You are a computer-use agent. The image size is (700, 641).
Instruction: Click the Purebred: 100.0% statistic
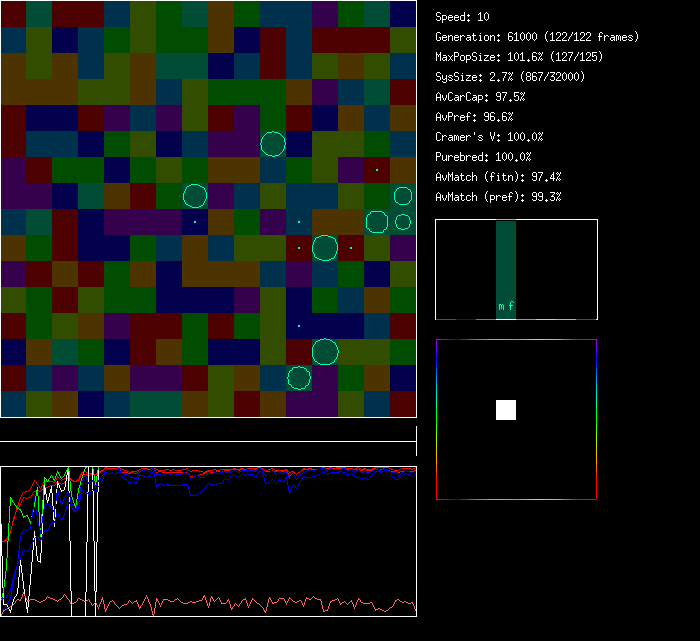[x=484, y=157]
